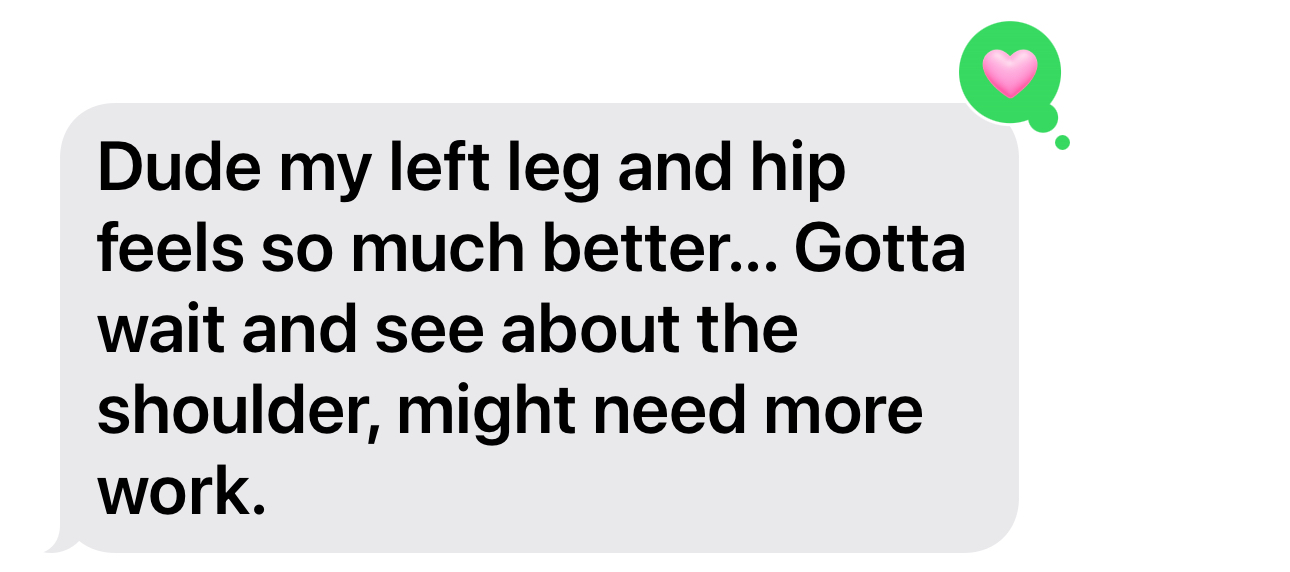Click the word "feels" in the message

[171, 250]
